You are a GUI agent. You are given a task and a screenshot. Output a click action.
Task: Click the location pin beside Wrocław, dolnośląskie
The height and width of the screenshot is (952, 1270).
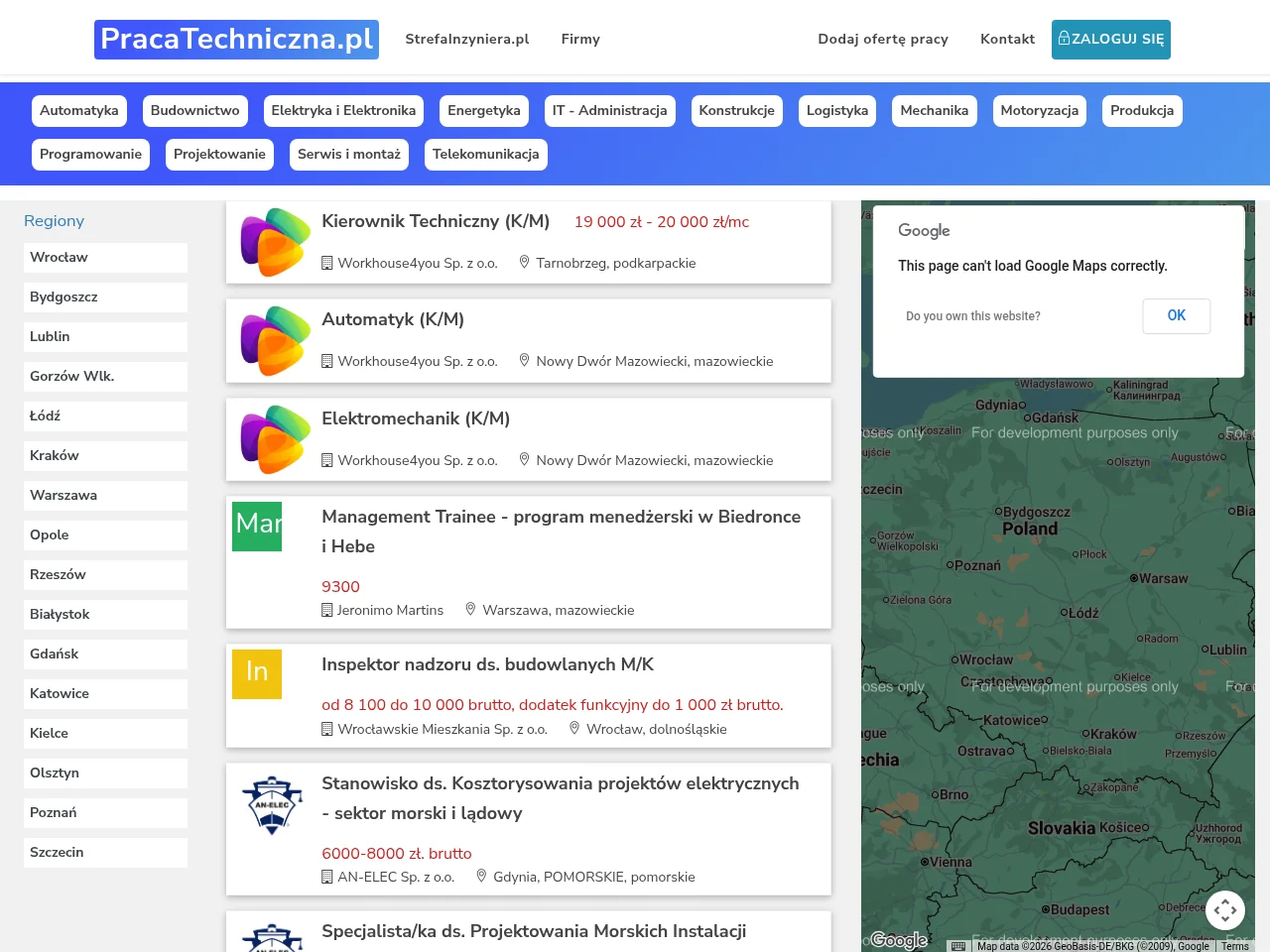pos(574,729)
